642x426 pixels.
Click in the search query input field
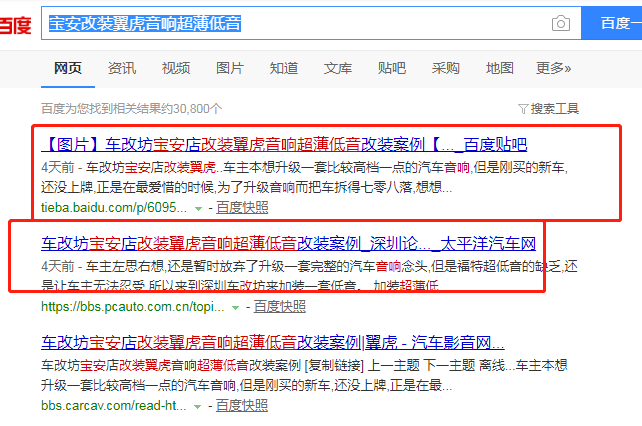[x=311, y=23]
